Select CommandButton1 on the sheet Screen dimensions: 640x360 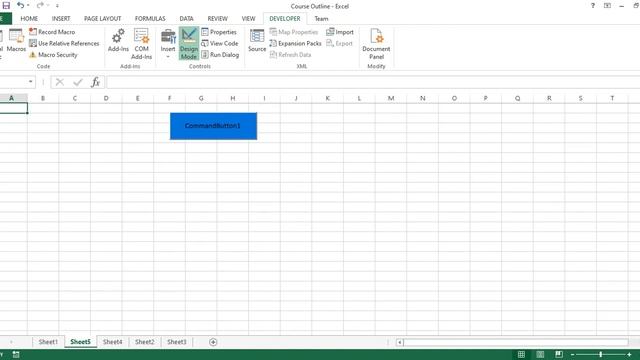pyautogui.click(x=213, y=126)
